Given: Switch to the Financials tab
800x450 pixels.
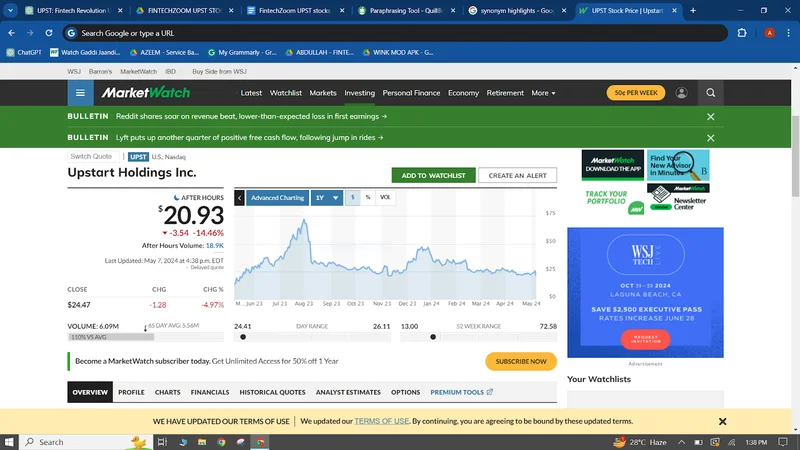Looking at the screenshot, I should tap(210, 392).
